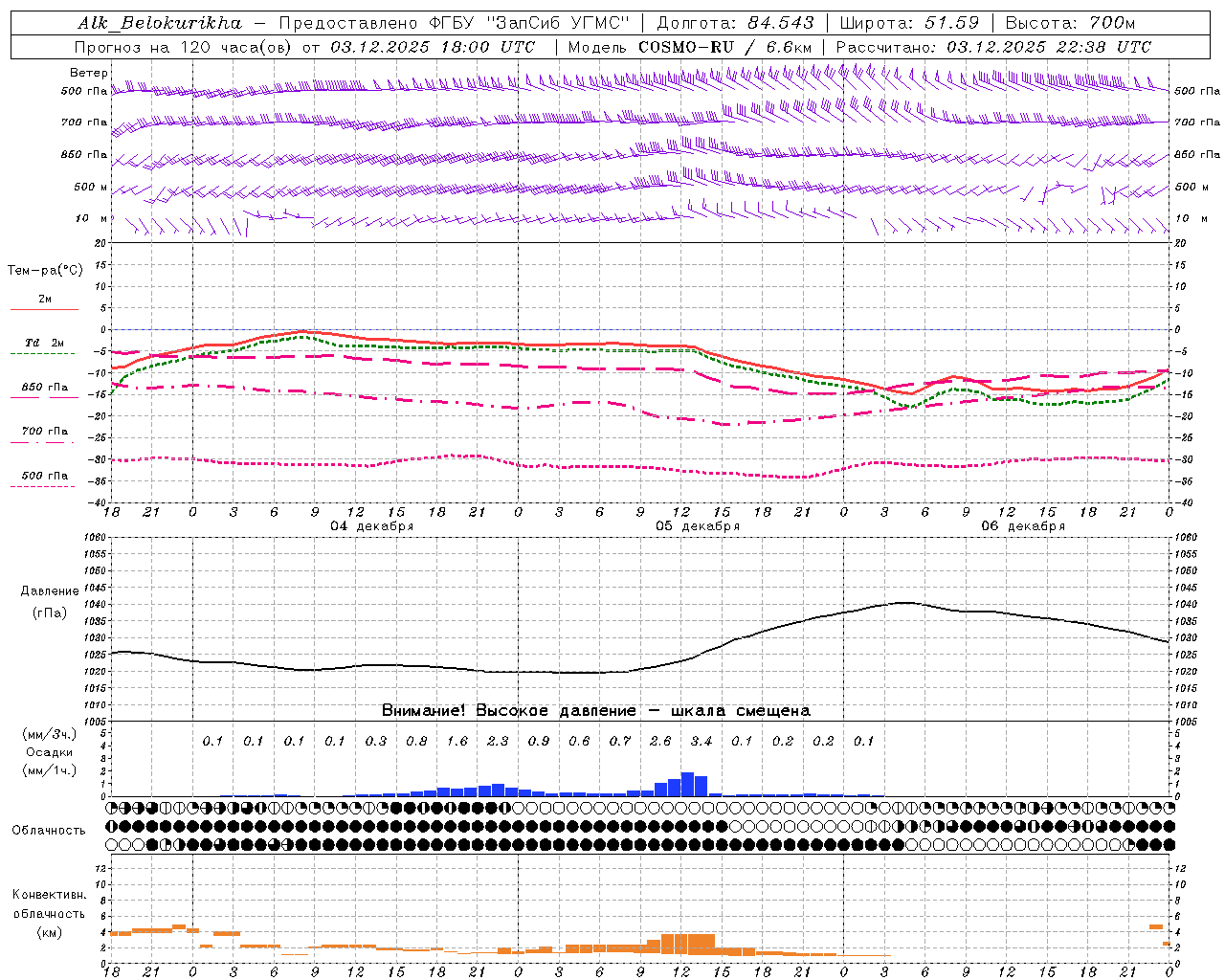This screenshot has width=1225, height=980.
Task: Click the (мм/1ч.) unit label
Action: [49, 770]
